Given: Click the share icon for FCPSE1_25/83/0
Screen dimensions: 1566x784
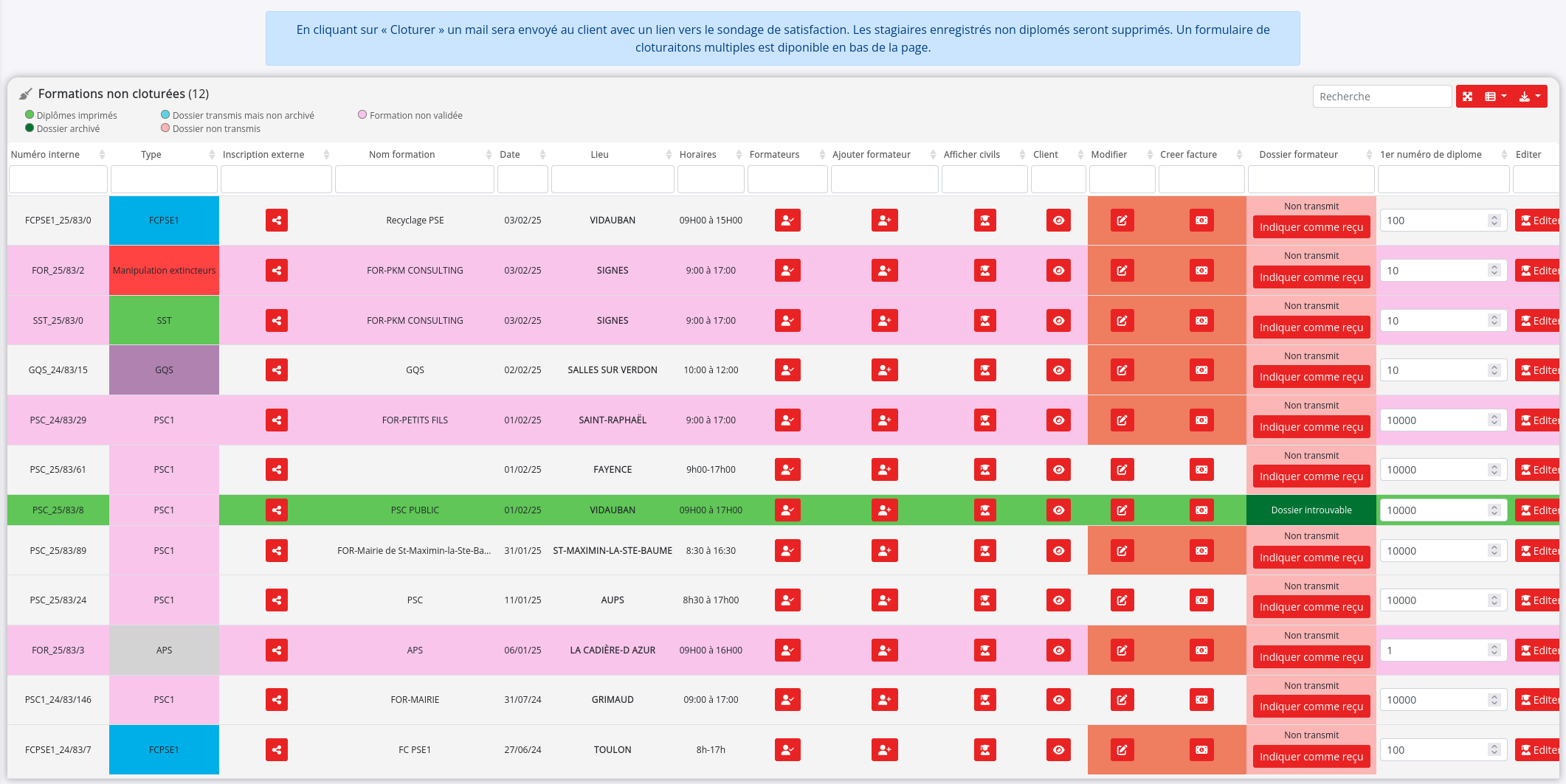Looking at the screenshot, I should [x=276, y=221].
